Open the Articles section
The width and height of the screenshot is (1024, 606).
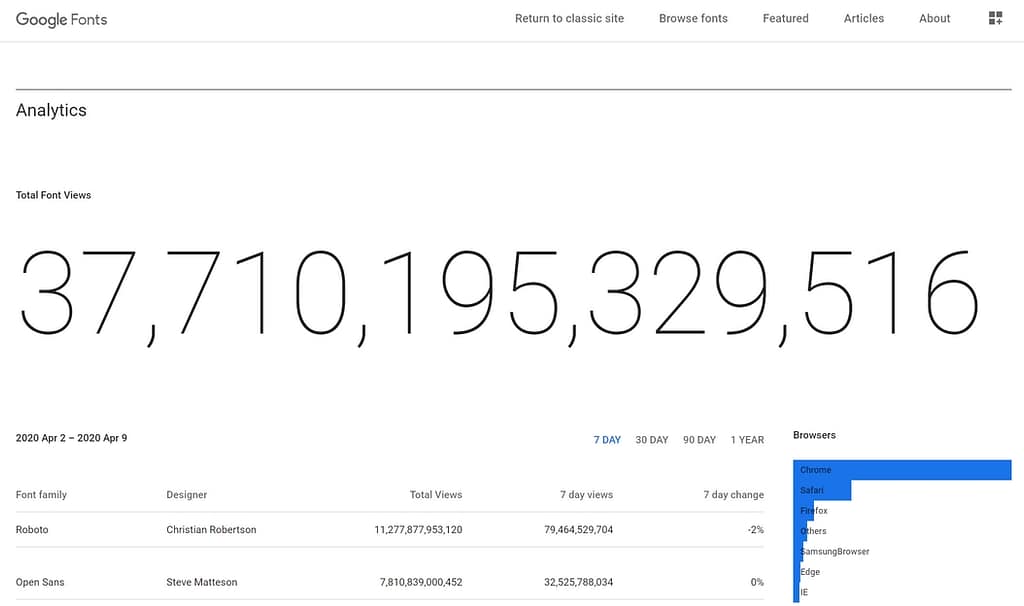863,18
